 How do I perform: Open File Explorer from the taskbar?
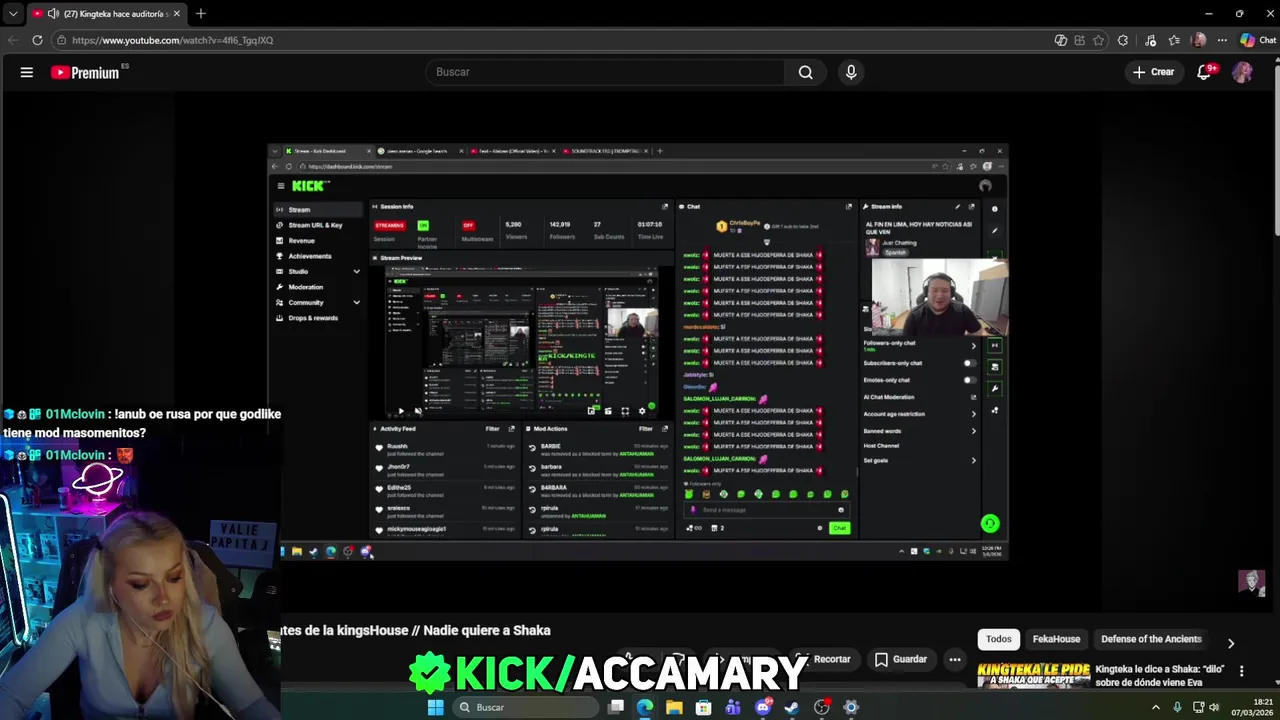pyautogui.click(x=674, y=707)
